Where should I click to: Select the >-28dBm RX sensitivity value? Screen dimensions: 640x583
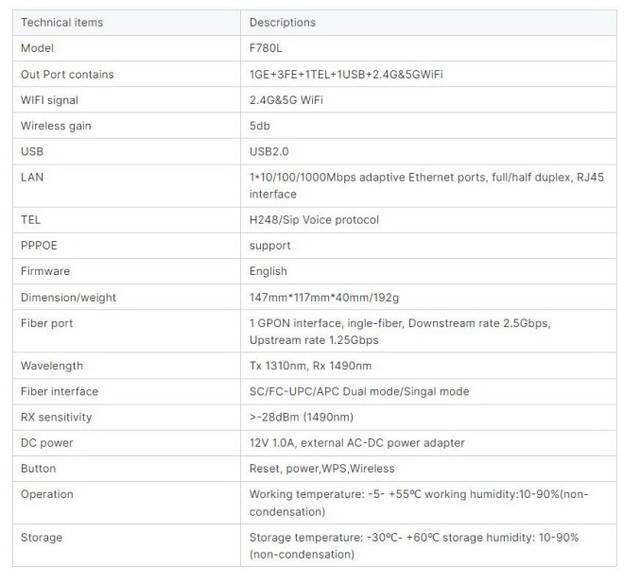pyautogui.click(x=300, y=417)
